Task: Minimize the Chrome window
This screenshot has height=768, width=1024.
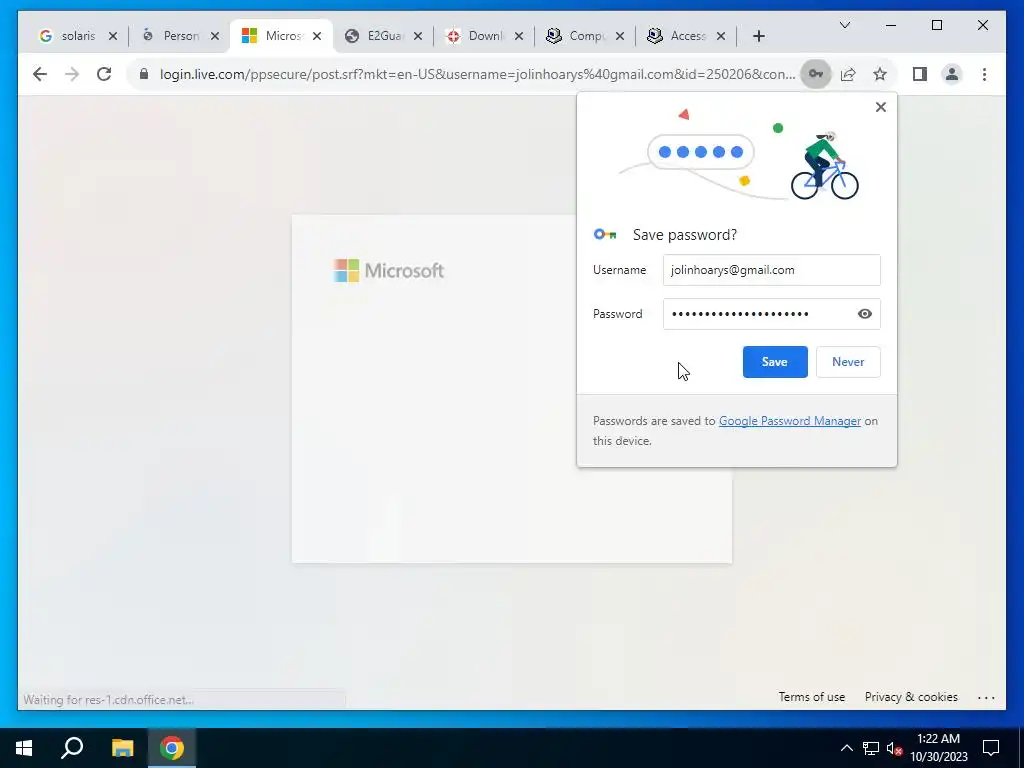Action: (x=891, y=25)
